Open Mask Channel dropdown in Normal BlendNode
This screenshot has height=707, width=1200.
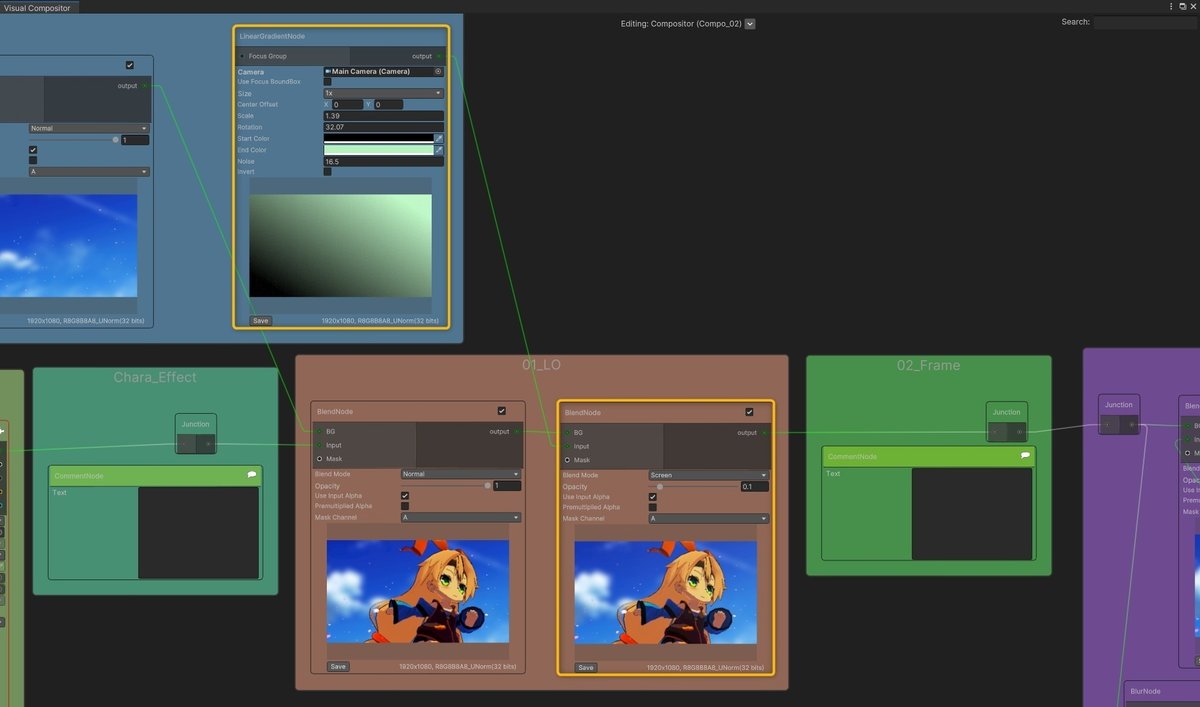tap(461, 518)
